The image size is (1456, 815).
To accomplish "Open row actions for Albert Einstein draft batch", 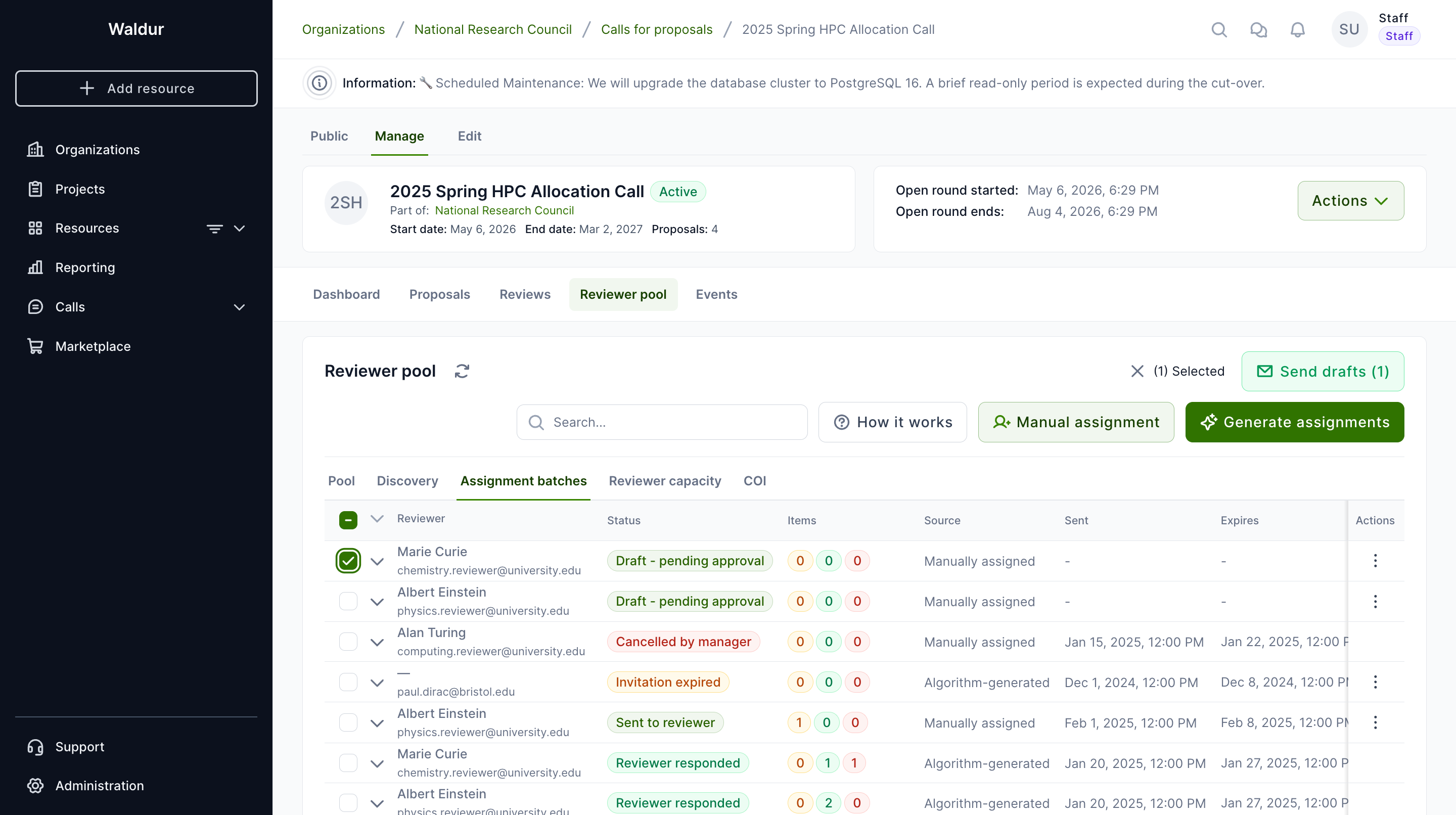I will tap(1375, 601).
